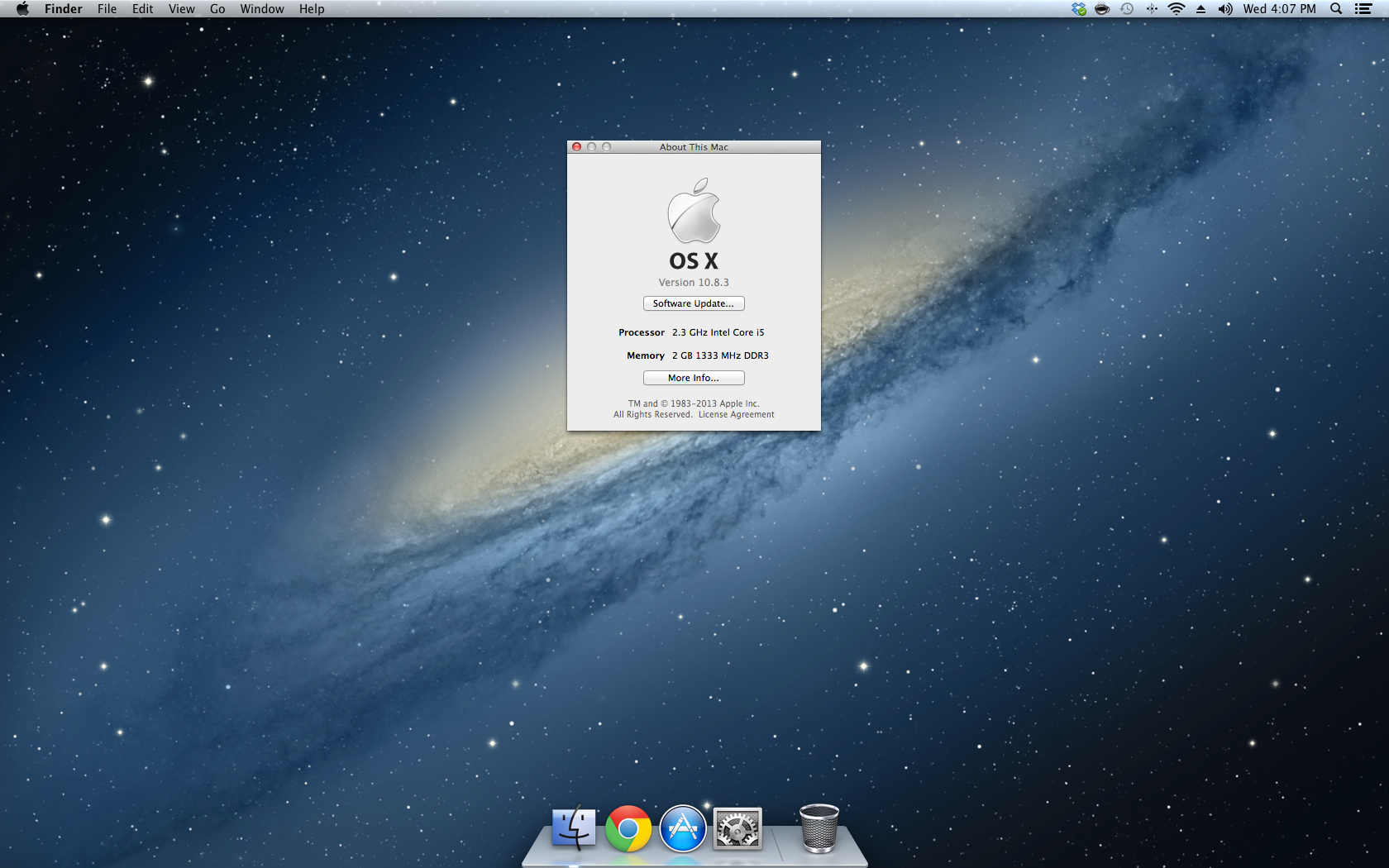Open the Time Machine menu bar icon

coord(1127,9)
